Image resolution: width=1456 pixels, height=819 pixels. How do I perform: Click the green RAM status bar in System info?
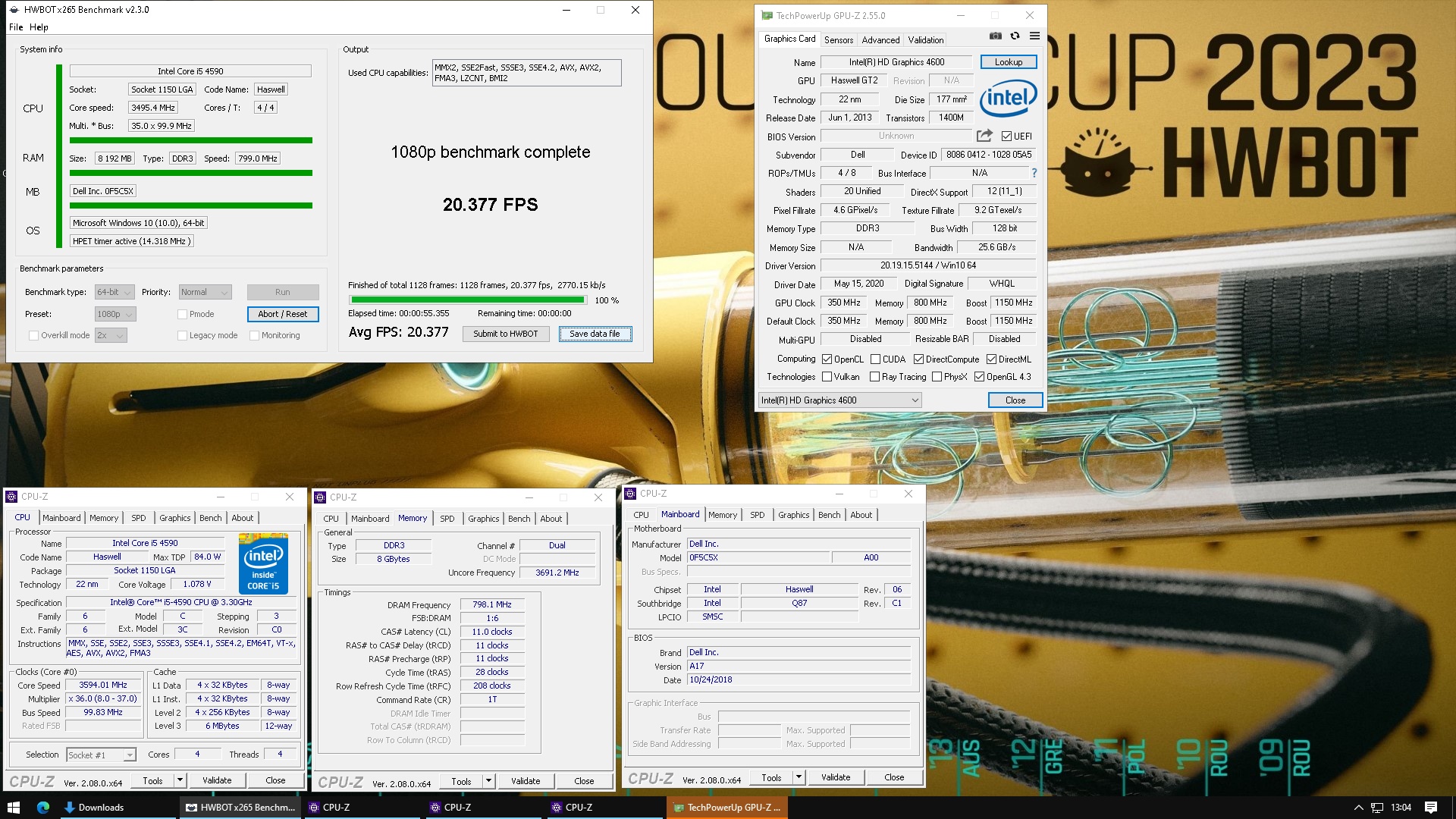191,173
